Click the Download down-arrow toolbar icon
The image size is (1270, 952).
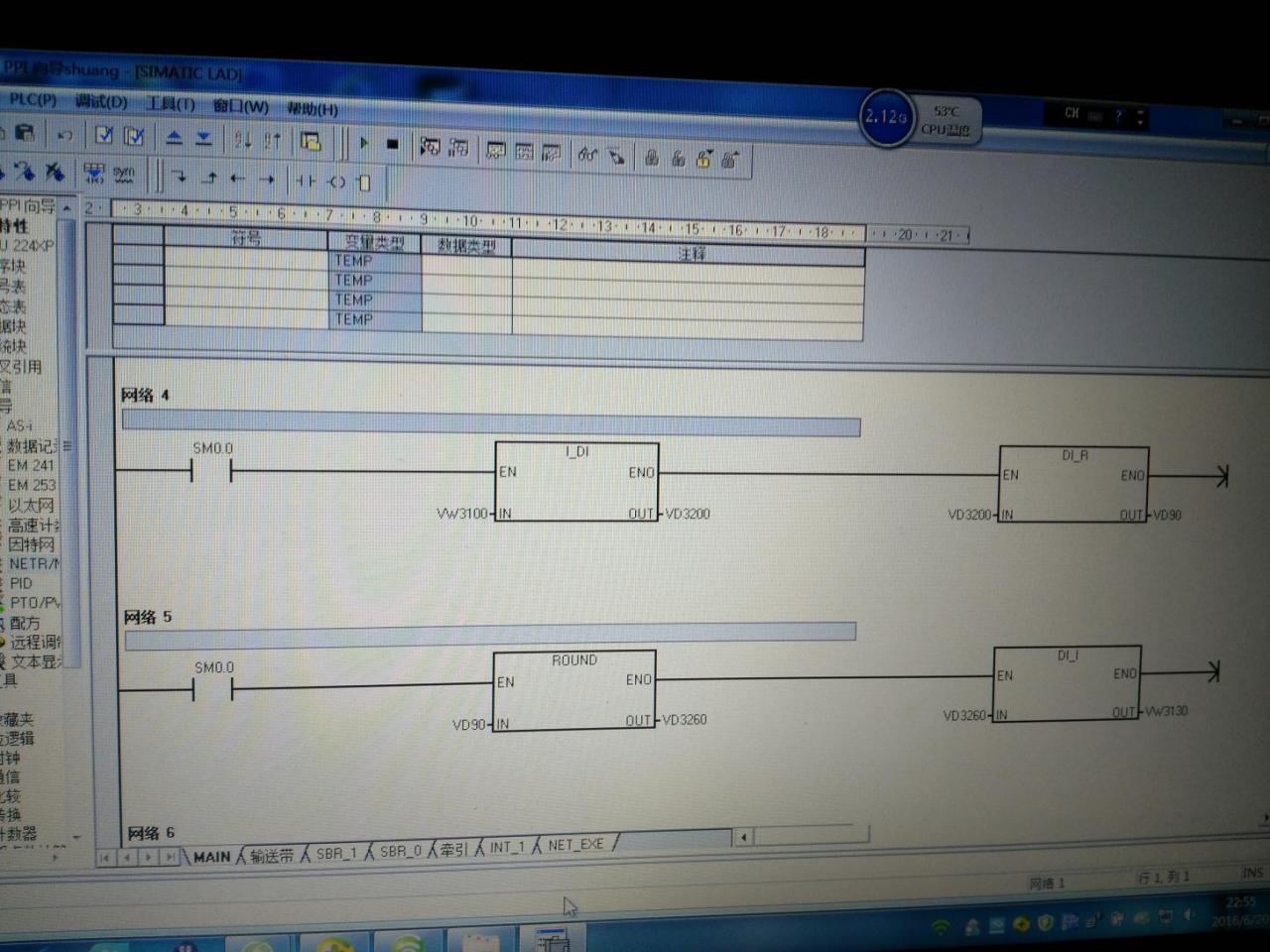pyautogui.click(x=203, y=138)
